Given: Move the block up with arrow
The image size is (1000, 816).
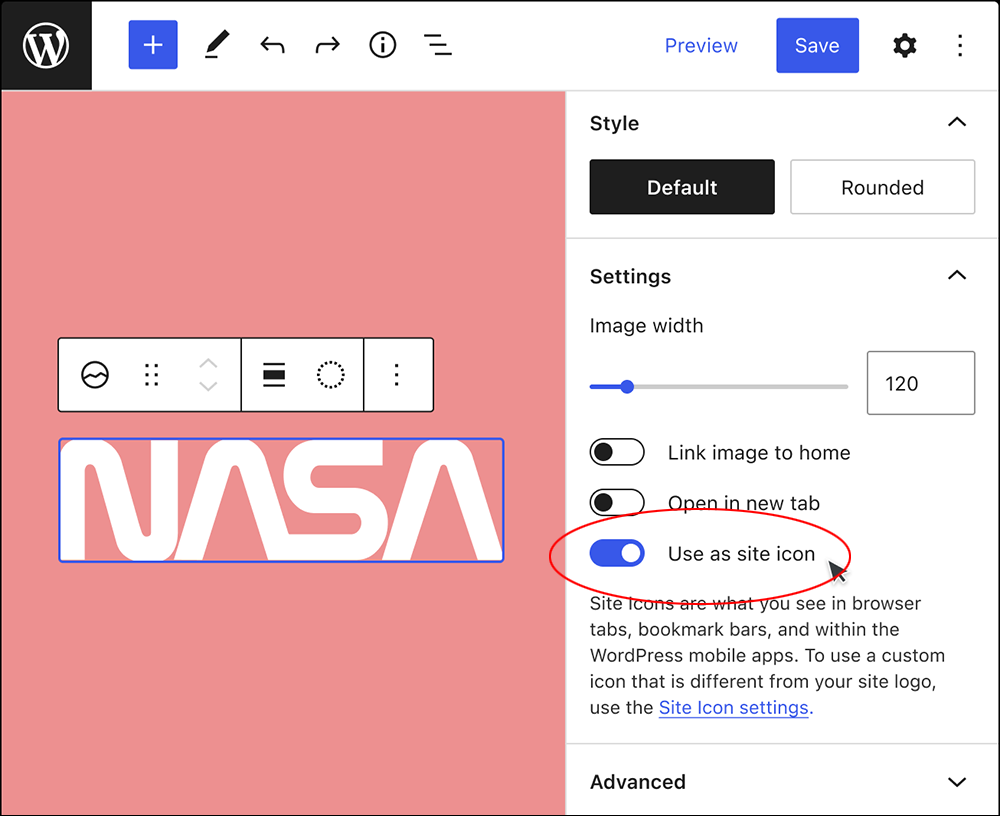Looking at the screenshot, I should coord(208,364).
